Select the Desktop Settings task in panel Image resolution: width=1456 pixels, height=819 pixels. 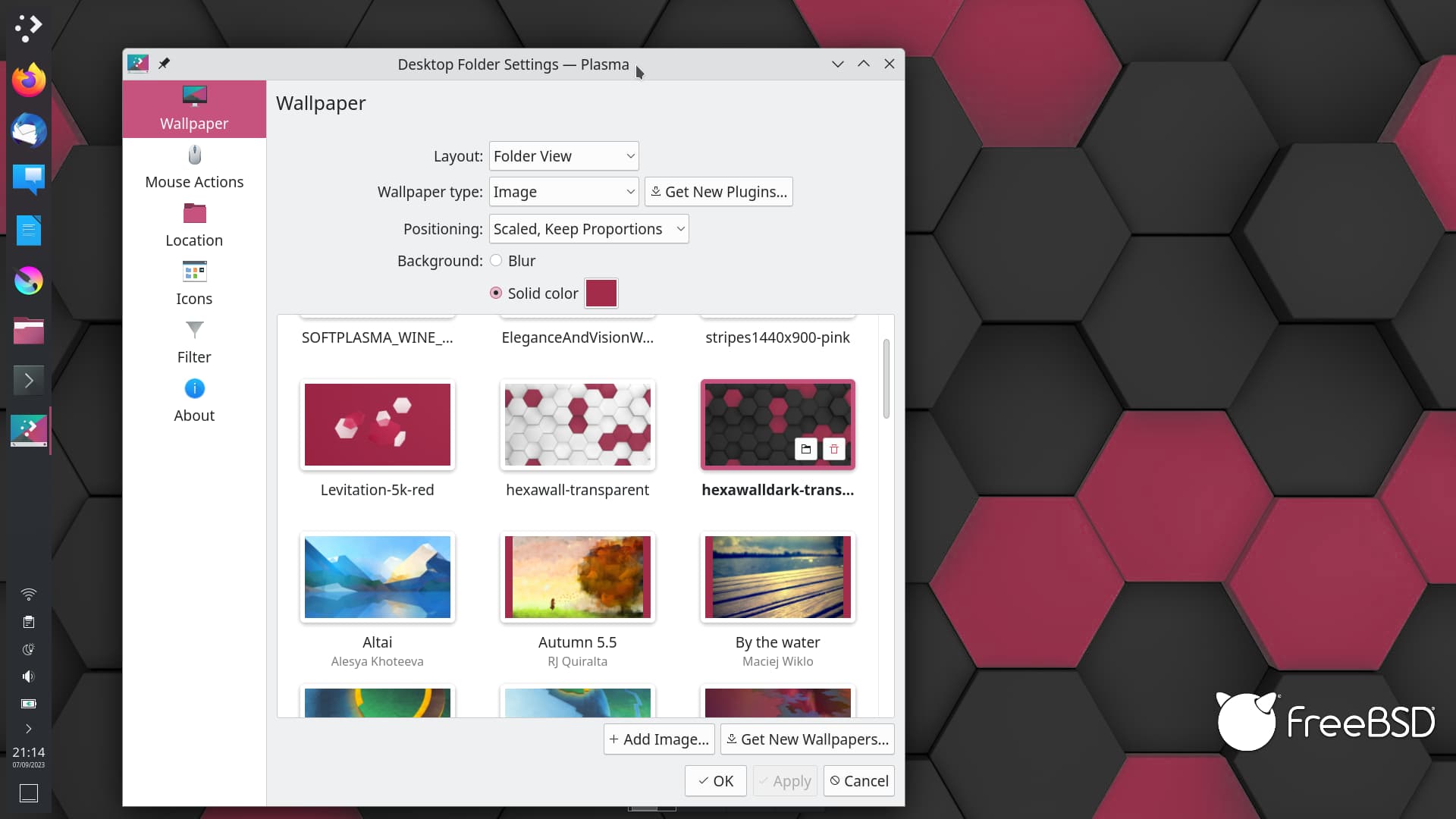tap(29, 430)
